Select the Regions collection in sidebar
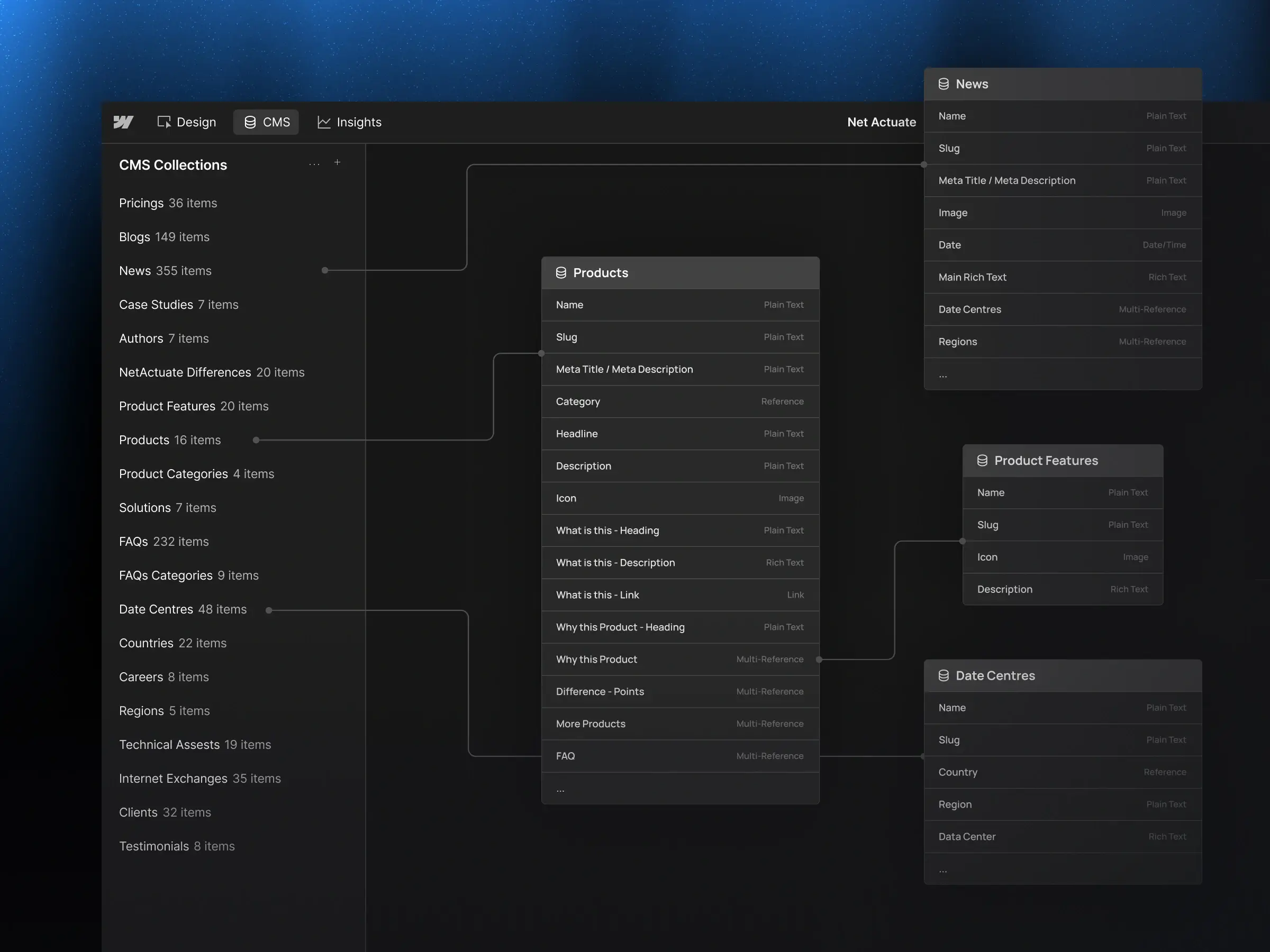Viewport: 1270px width, 952px height. coord(164,711)
